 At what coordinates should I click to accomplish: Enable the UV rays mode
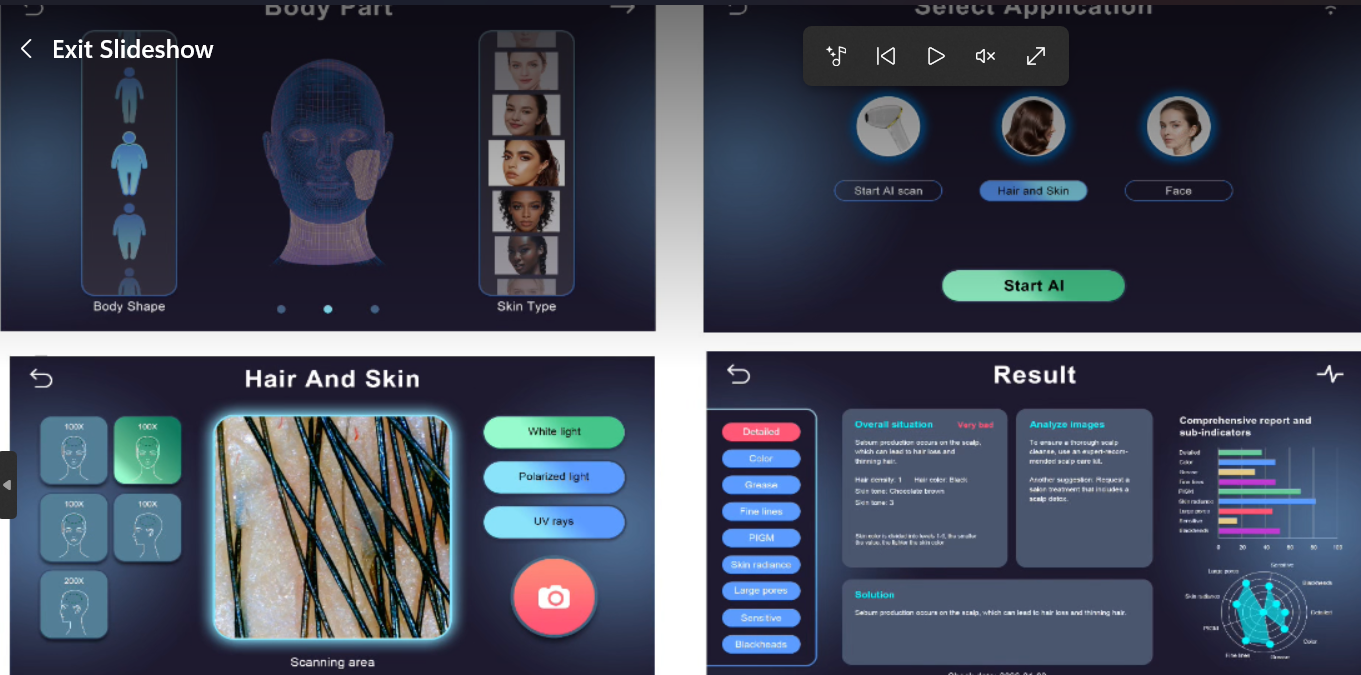[554, 521]
